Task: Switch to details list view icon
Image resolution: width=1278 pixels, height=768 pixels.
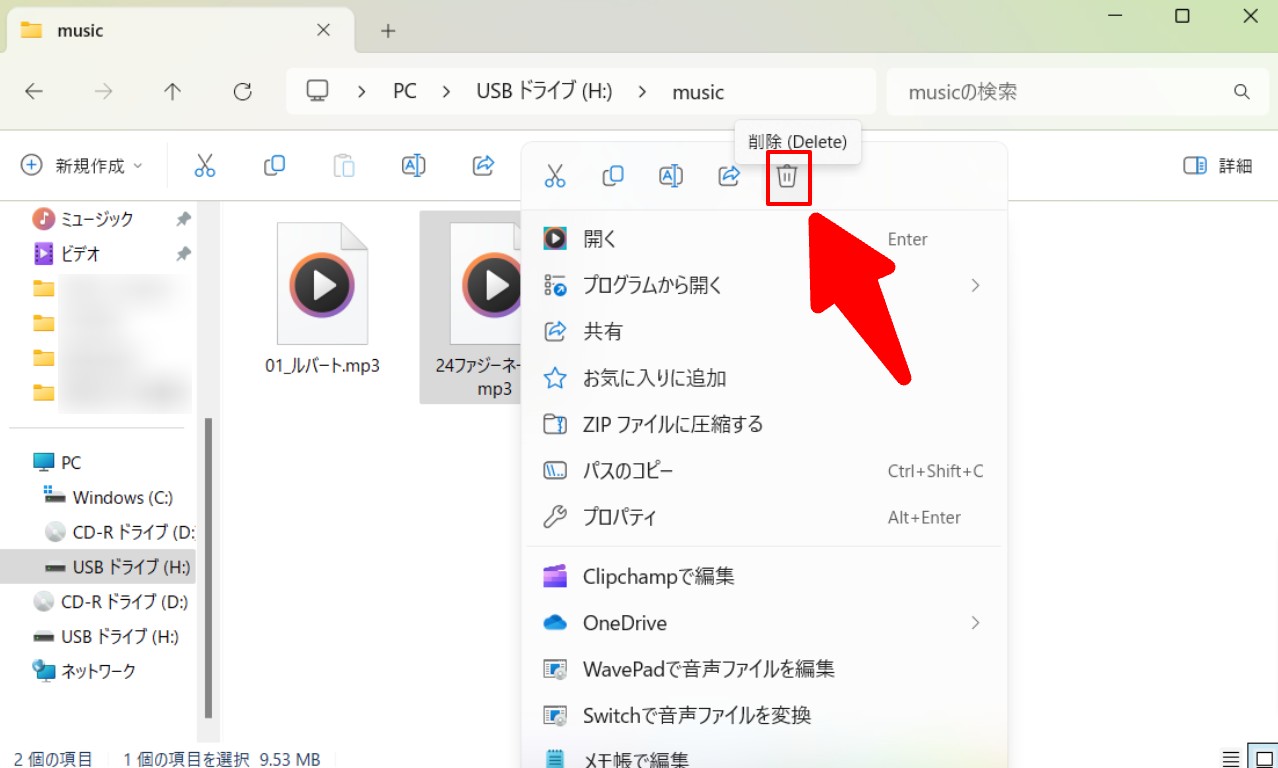Action: click(x=1231, y=758)
